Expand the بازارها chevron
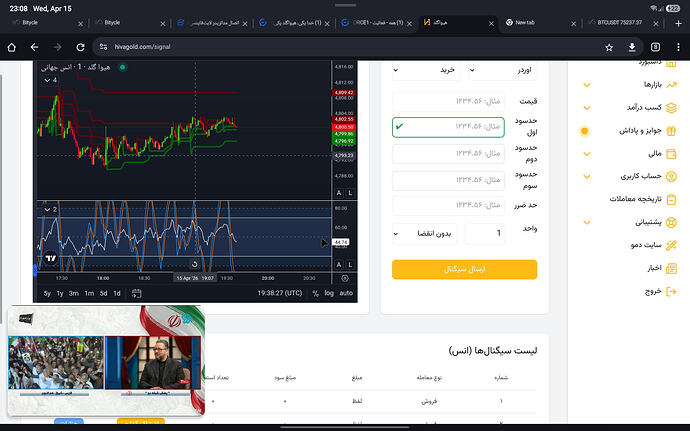Image resolution: width=690 pixels, height=431 pixels. point(587,85)
